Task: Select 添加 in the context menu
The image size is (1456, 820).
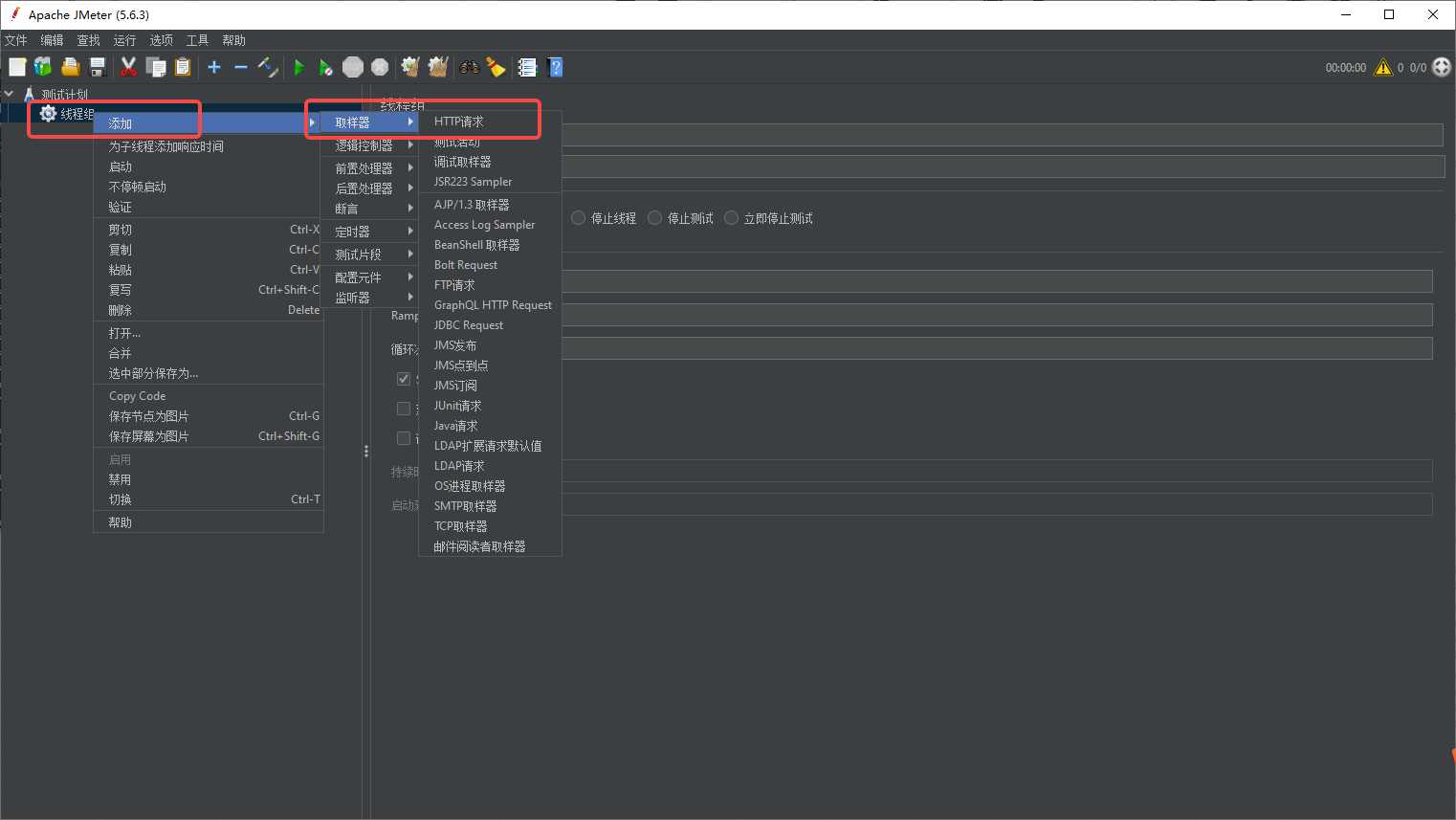Action: coord(207,123)
